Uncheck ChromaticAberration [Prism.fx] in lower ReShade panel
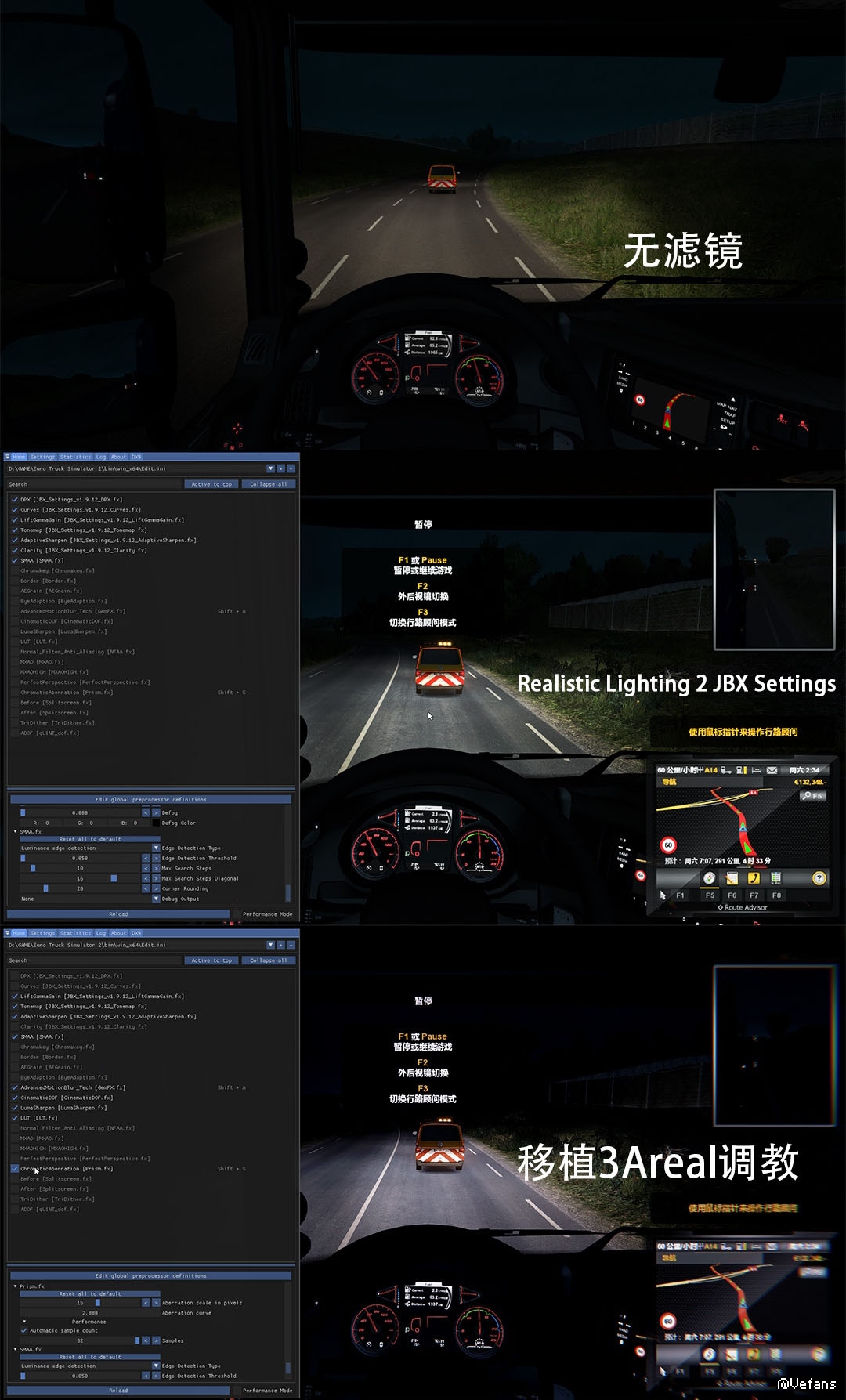This screenshot has height=1400, width=846. (15, 1168)
